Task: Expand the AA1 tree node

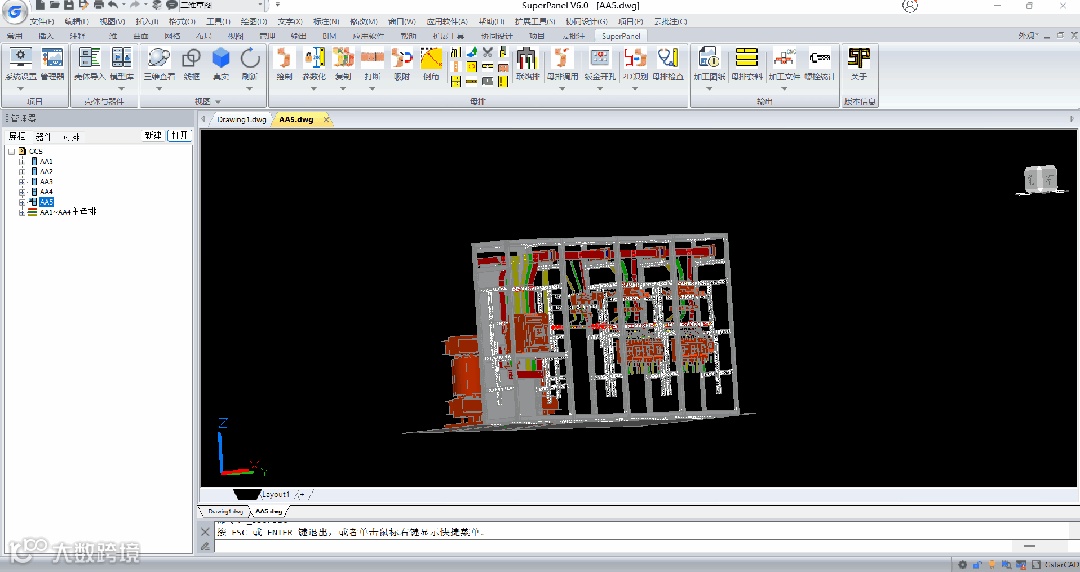Action: [x=22, y=161]
